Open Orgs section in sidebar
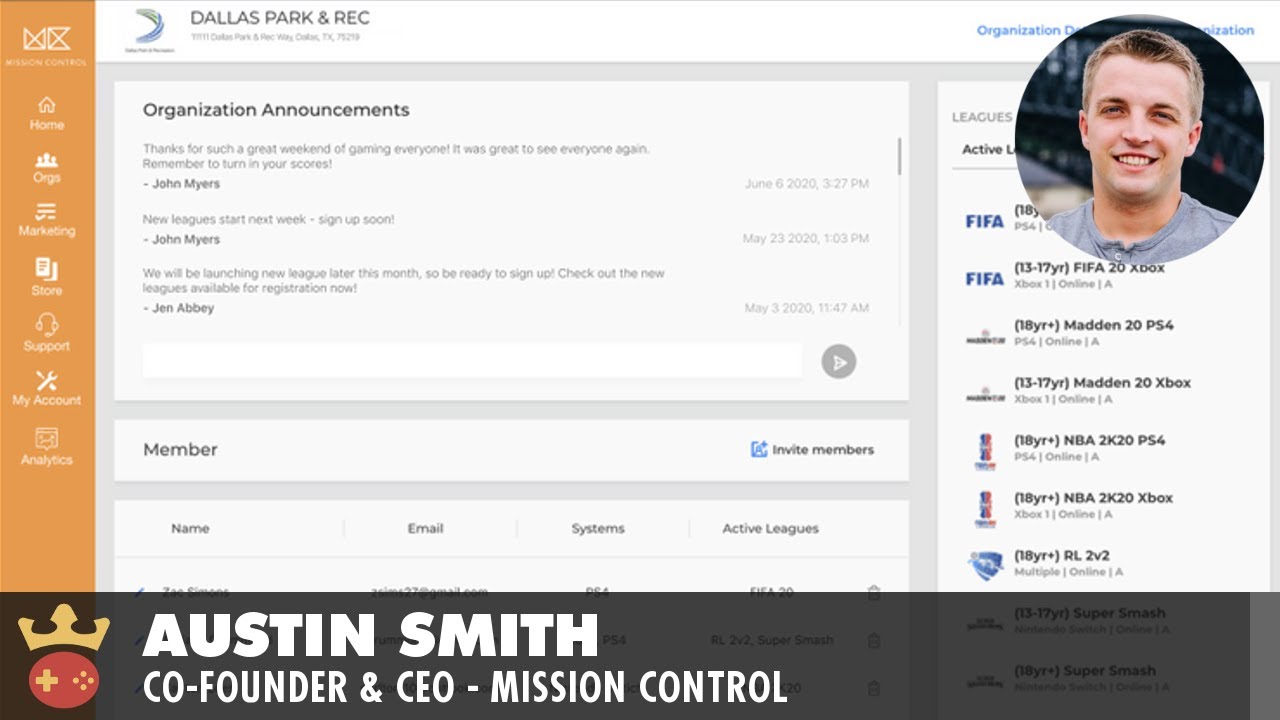Viewport: 1280px width, 720px height. (46, 167)
